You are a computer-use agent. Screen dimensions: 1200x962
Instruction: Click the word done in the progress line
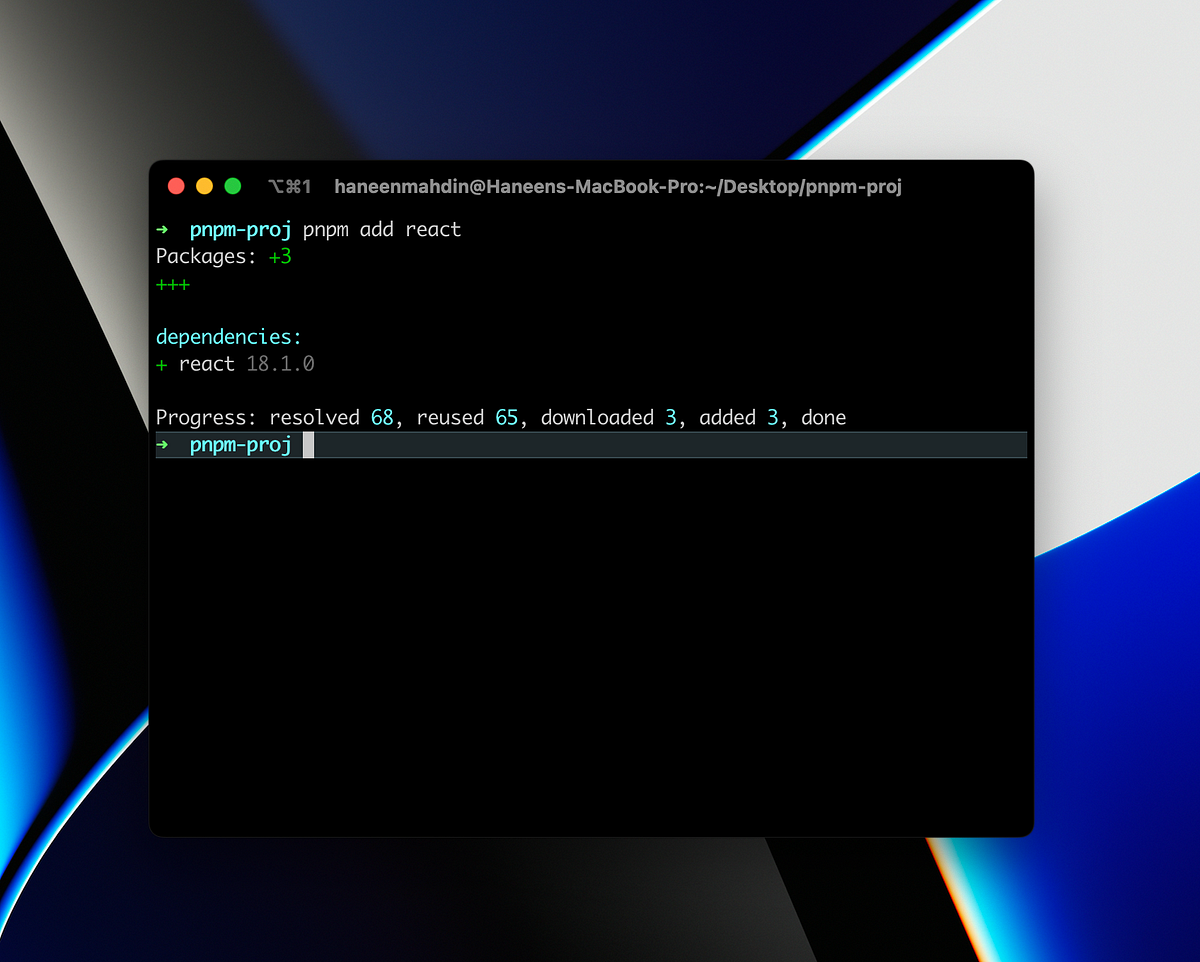point(822,417)
